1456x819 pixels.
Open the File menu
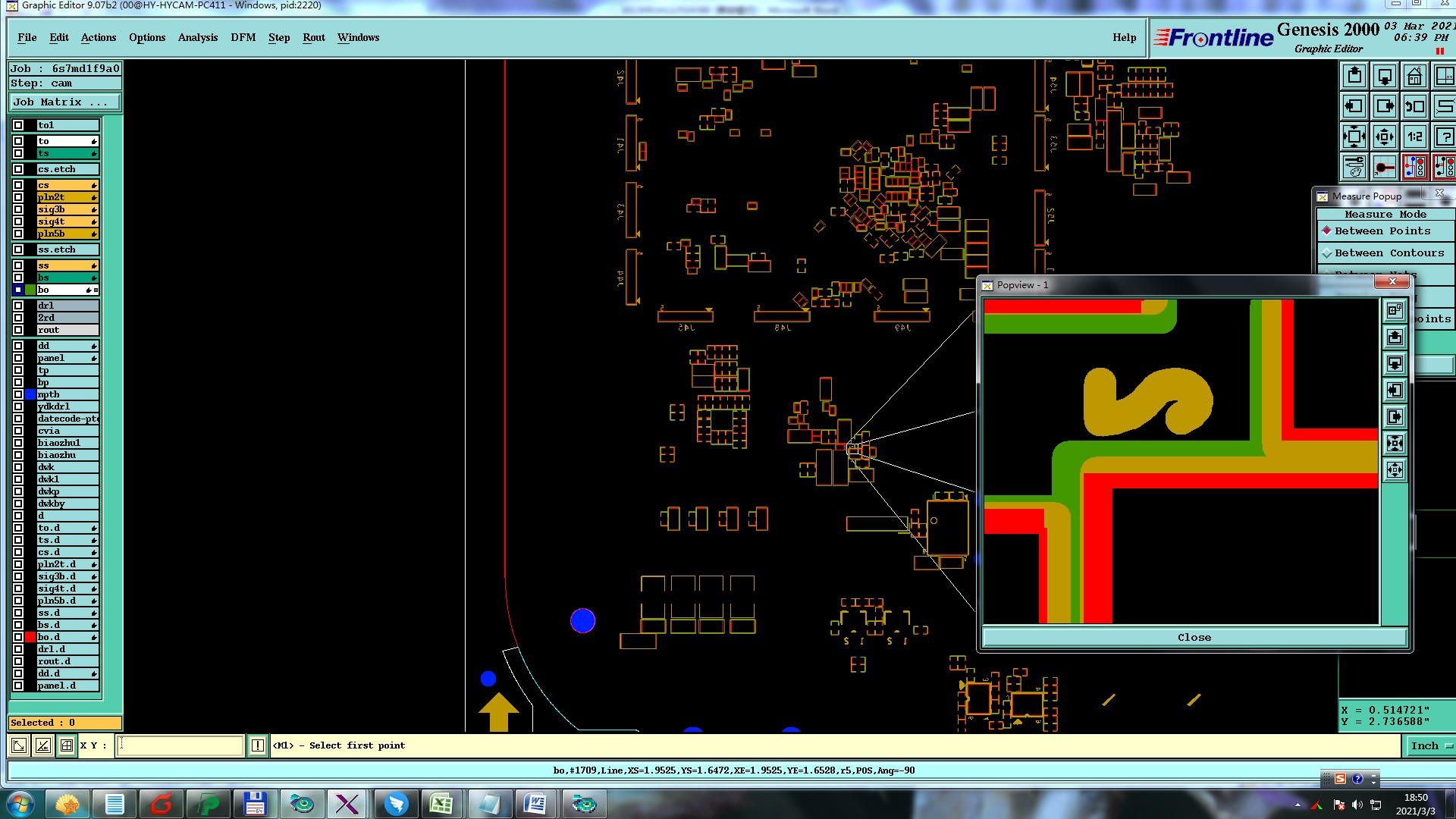(27, 37)
